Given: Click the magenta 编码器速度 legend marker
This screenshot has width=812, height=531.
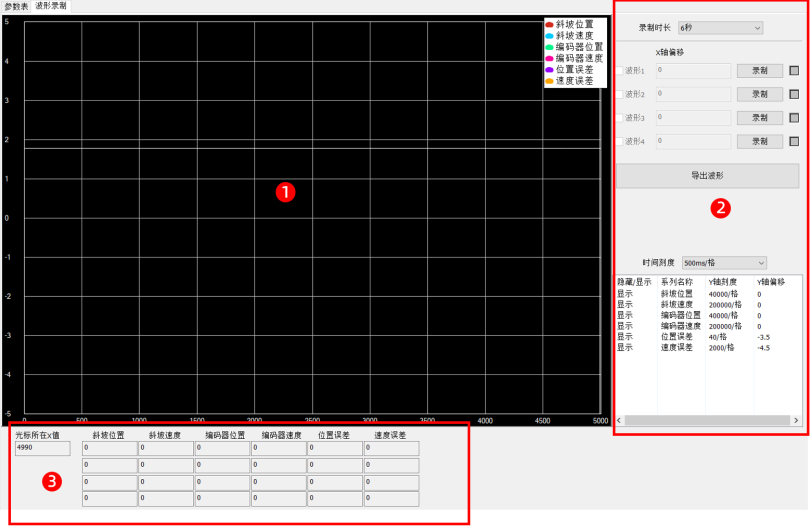Looking at the screenshot, I should pos(549,59).
